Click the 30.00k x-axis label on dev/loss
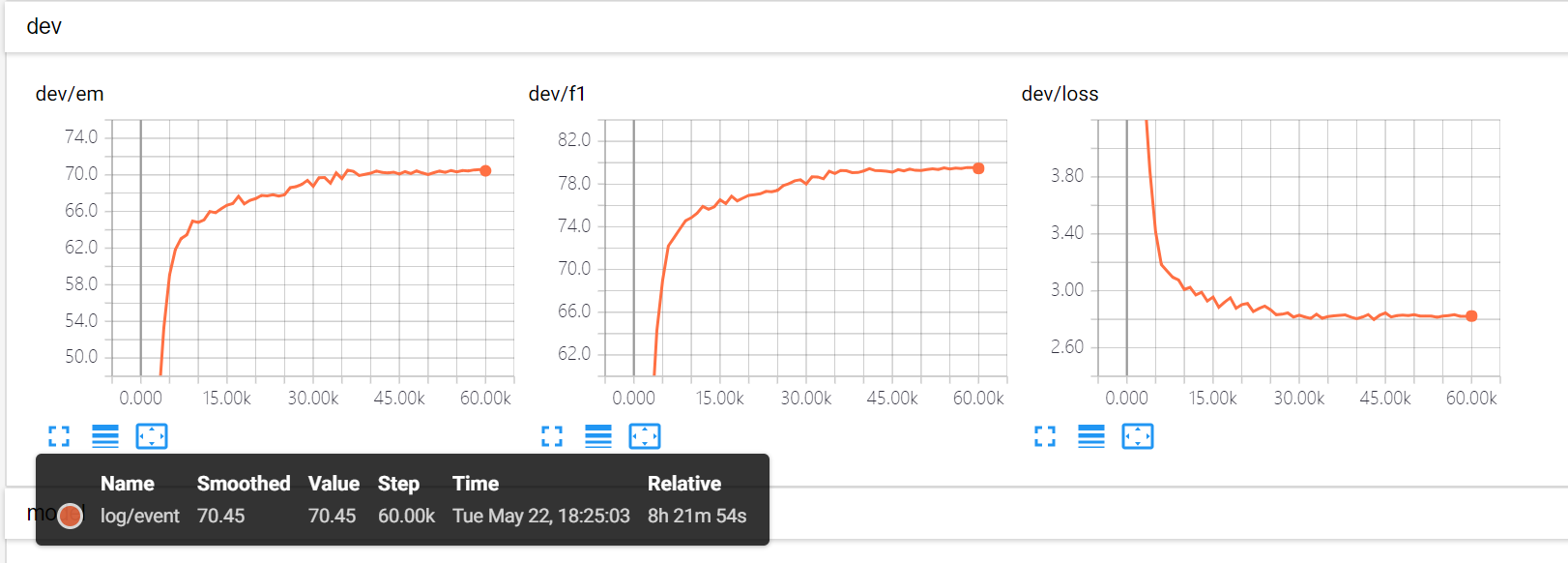This screenshot has height=563, width=1568. tap(1299, 399)
